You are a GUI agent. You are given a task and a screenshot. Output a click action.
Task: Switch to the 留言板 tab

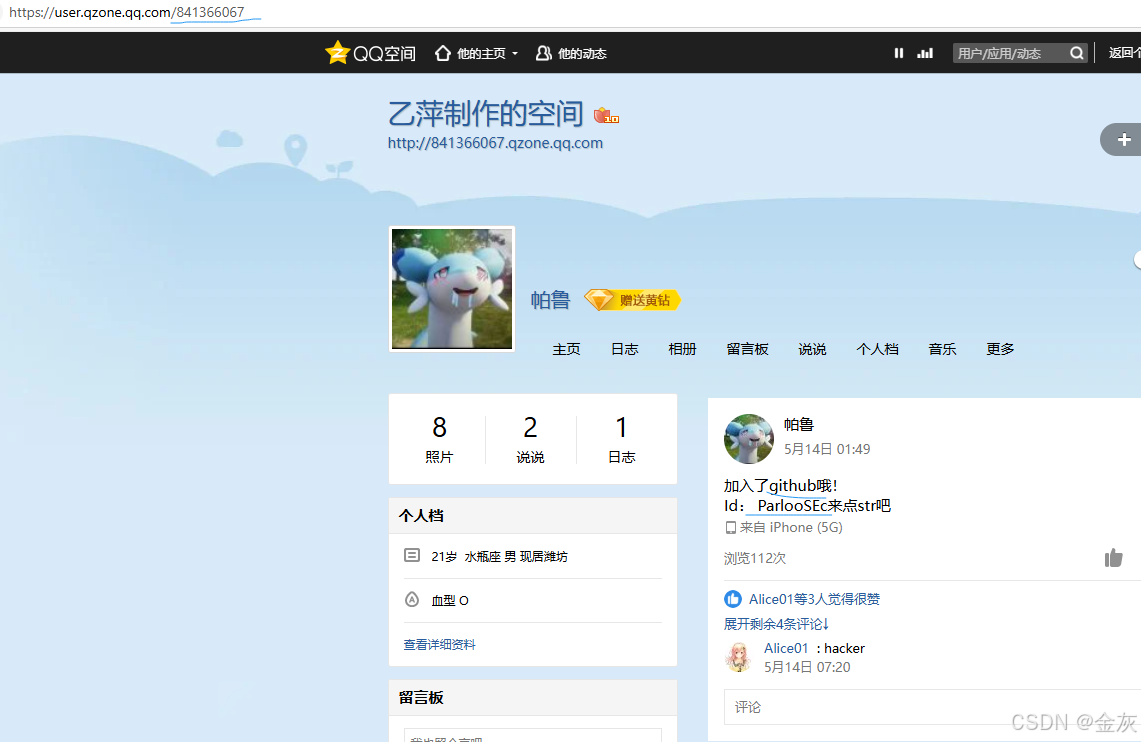[747, 349]
